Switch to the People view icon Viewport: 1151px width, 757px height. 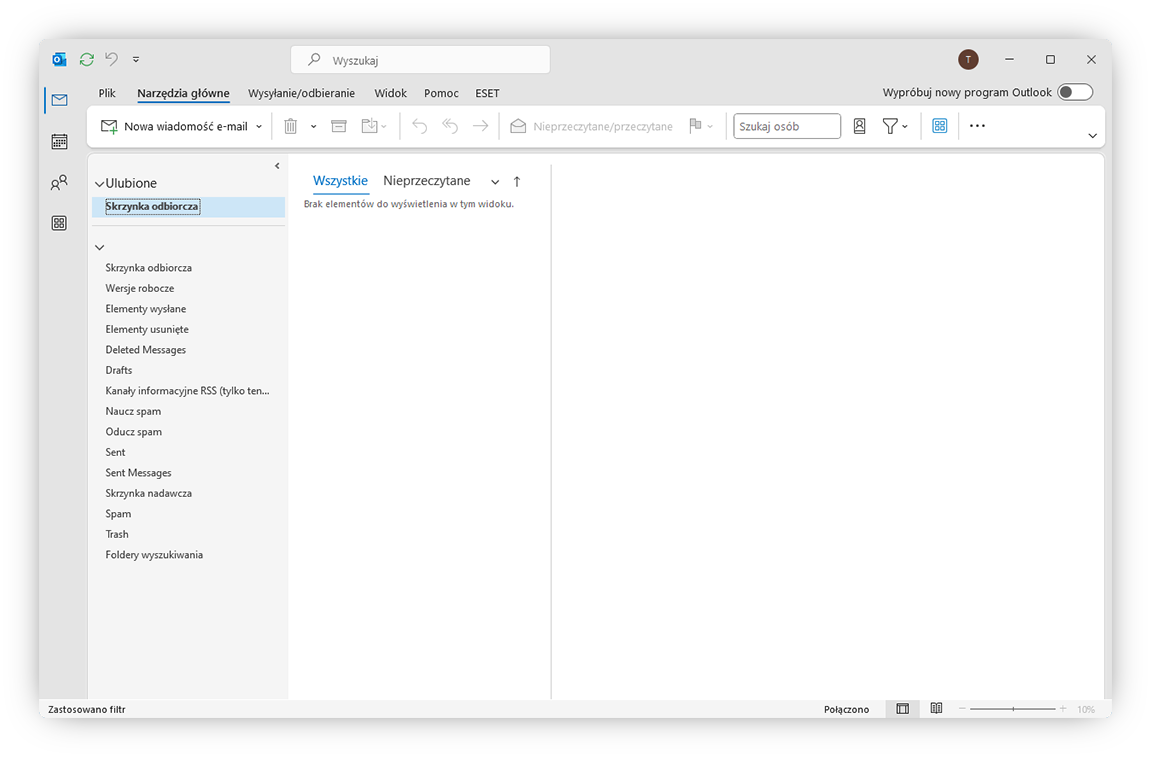[59, 182]
